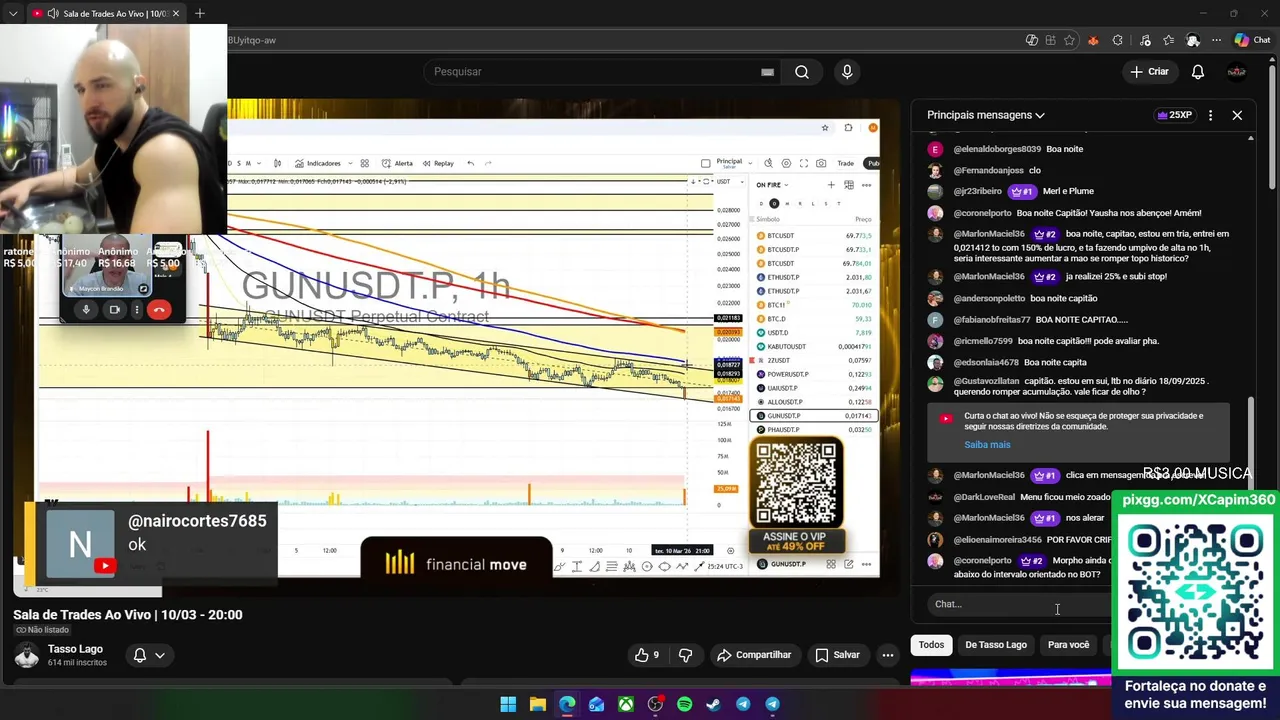Open File Explorer from taskbar
Screen dimensions: 1280x720
coord(537,704)
